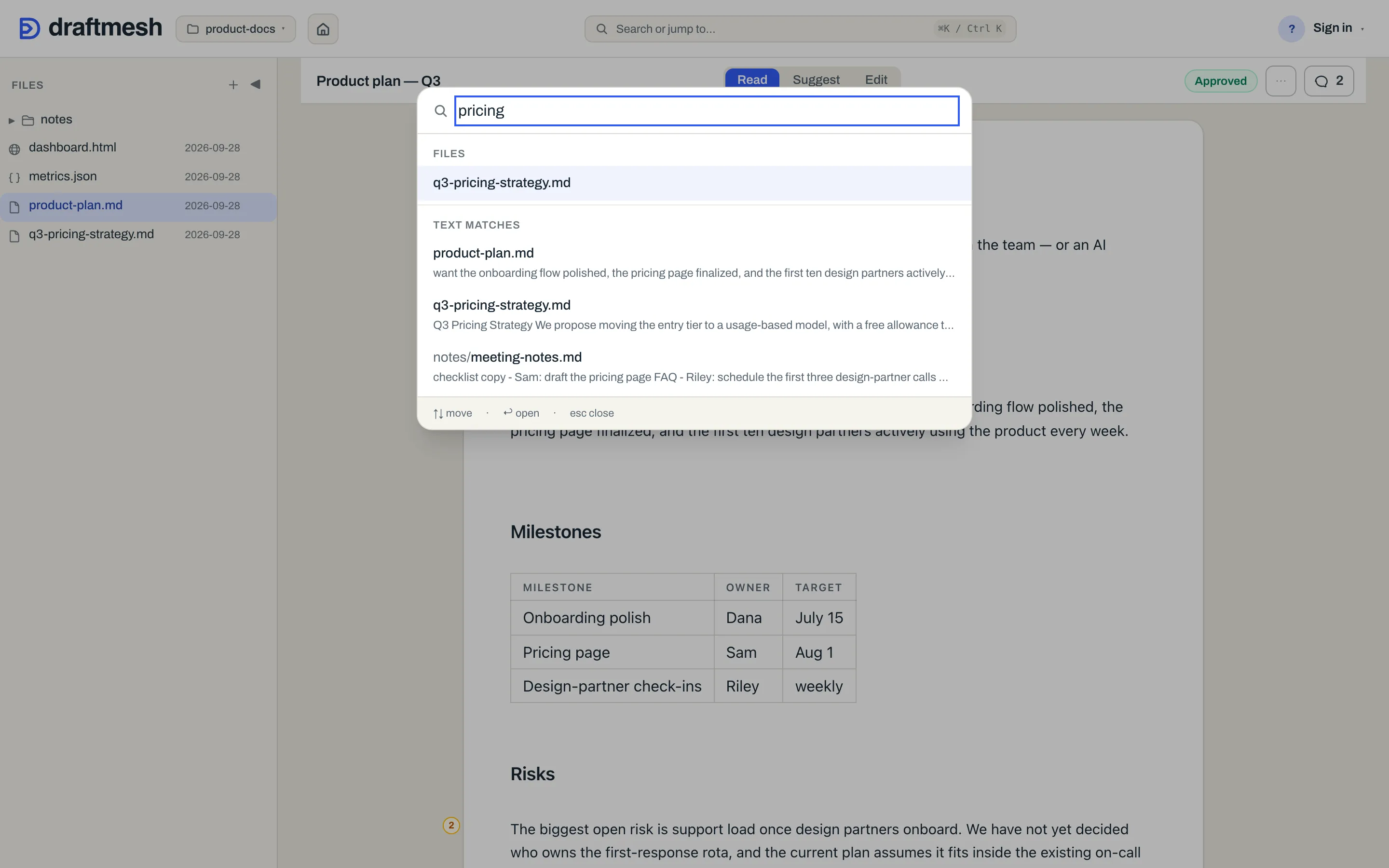Image resolution: width=1389 pixels, height=868 pixels.
Task: Collapse the files sidebar with the arrow icon
Action: point(256,84)
